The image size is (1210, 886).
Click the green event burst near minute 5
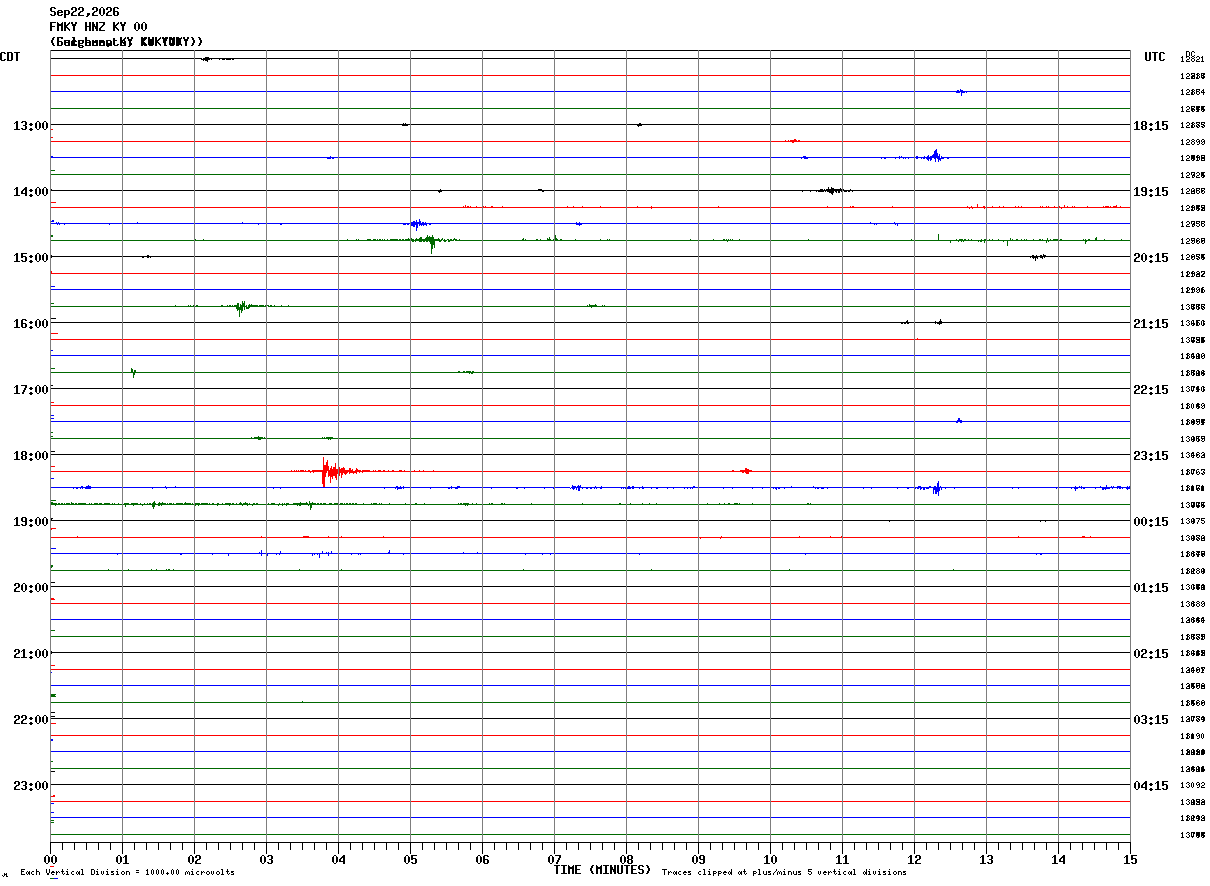431,240
